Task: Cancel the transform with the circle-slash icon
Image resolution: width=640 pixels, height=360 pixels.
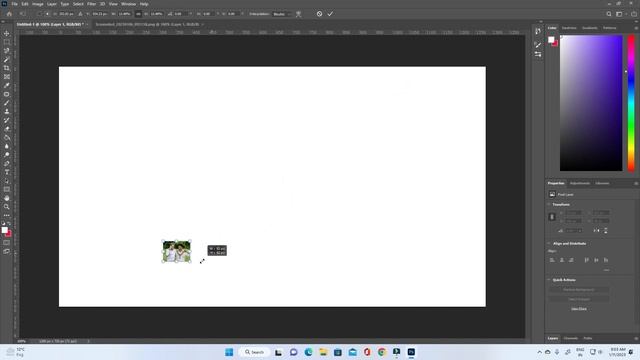Action: click(x=319, y=14)
